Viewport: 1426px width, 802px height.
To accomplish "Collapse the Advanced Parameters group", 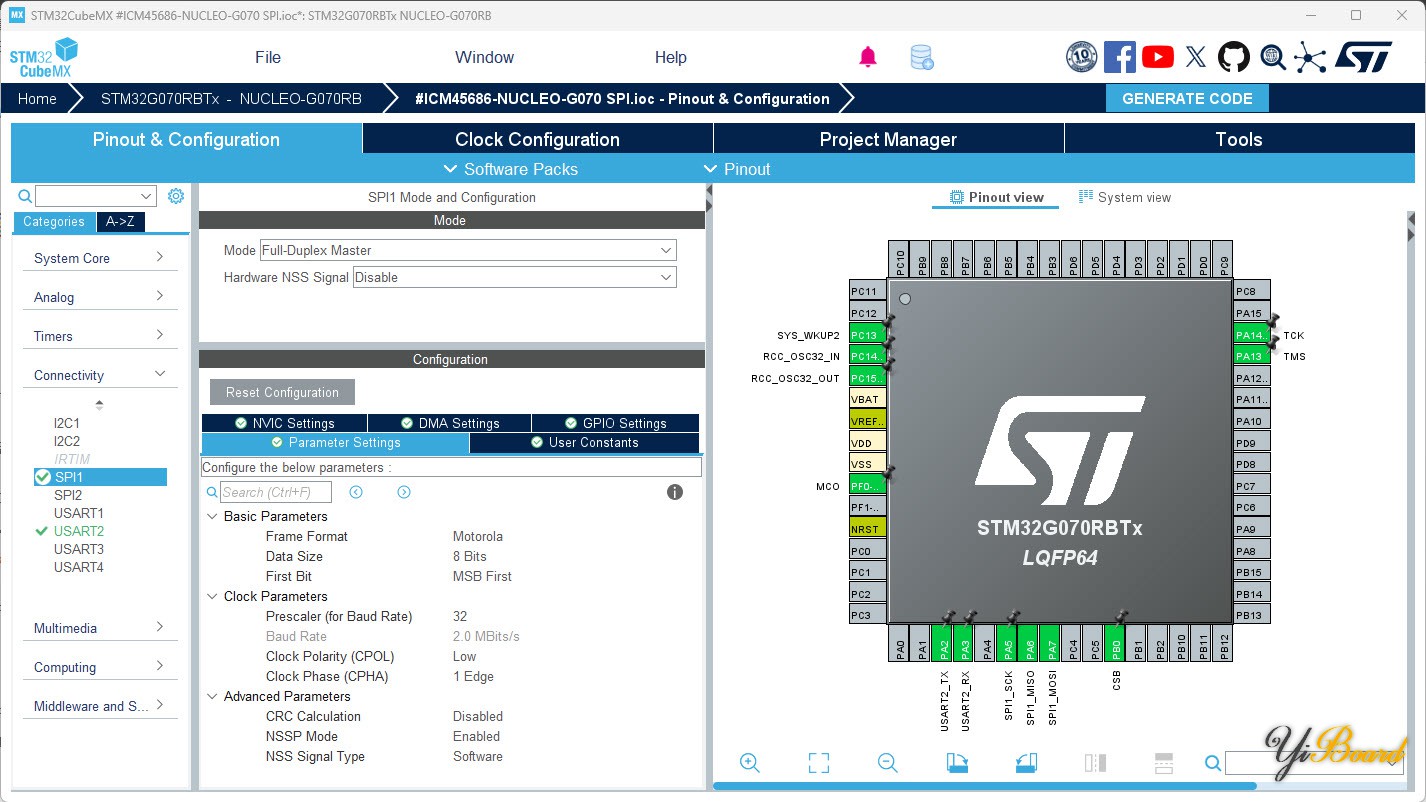I will [x=212, y=696].
